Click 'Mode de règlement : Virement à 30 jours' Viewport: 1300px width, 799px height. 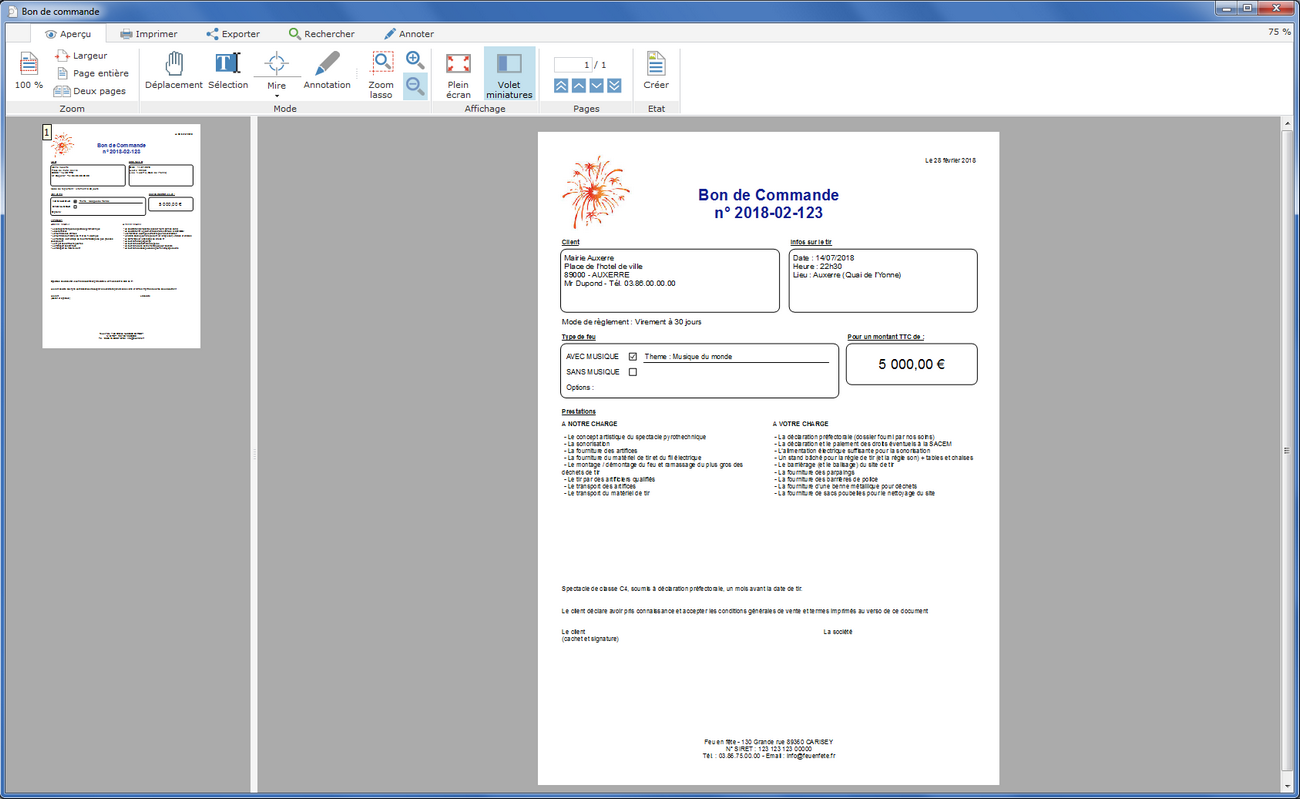[x=632, y=322]
